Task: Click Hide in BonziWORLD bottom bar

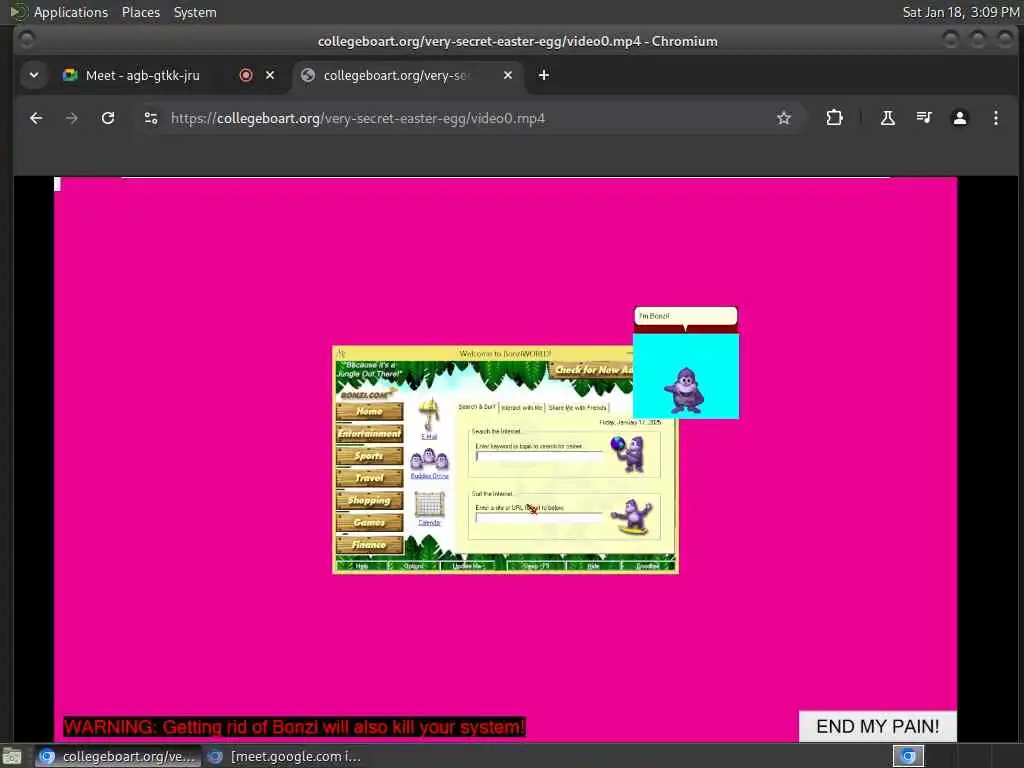Action: click(x=593, y=566)
